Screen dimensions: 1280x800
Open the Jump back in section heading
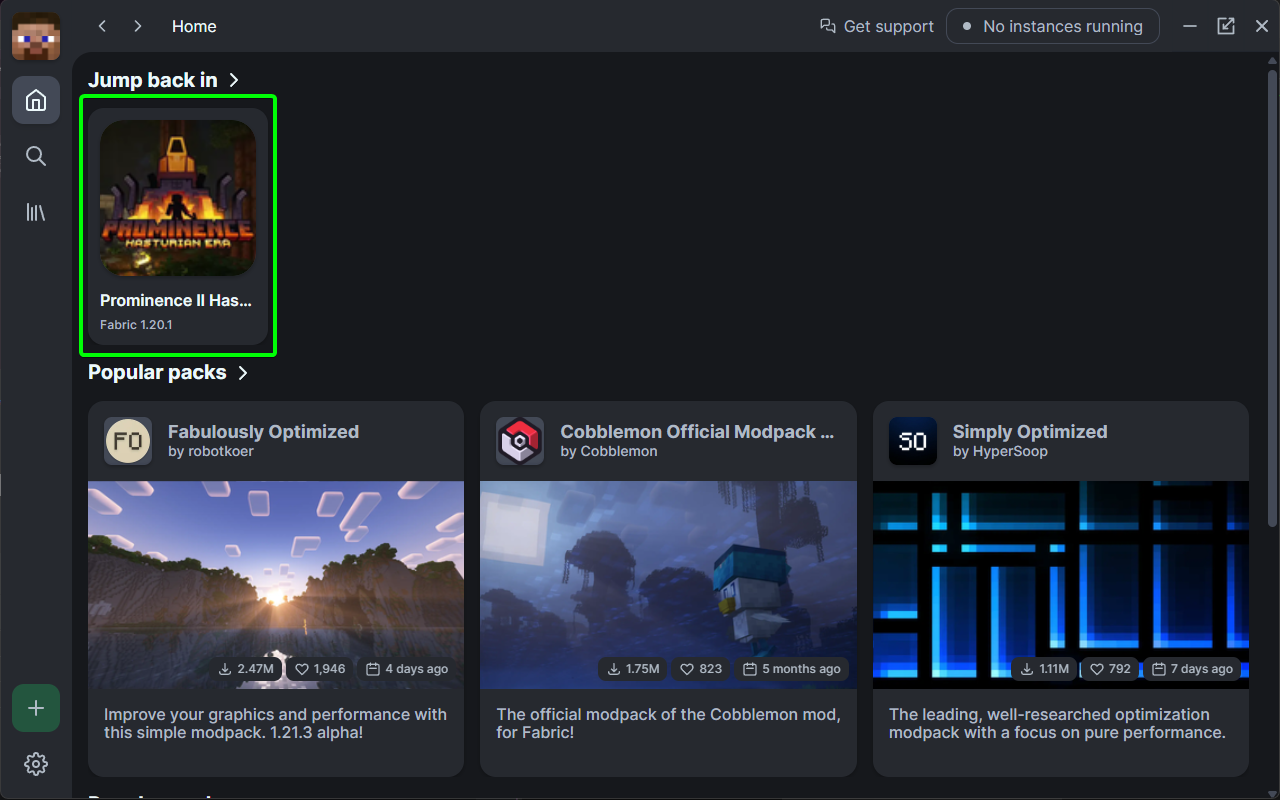pyautogui.click(x=153, y=80)
